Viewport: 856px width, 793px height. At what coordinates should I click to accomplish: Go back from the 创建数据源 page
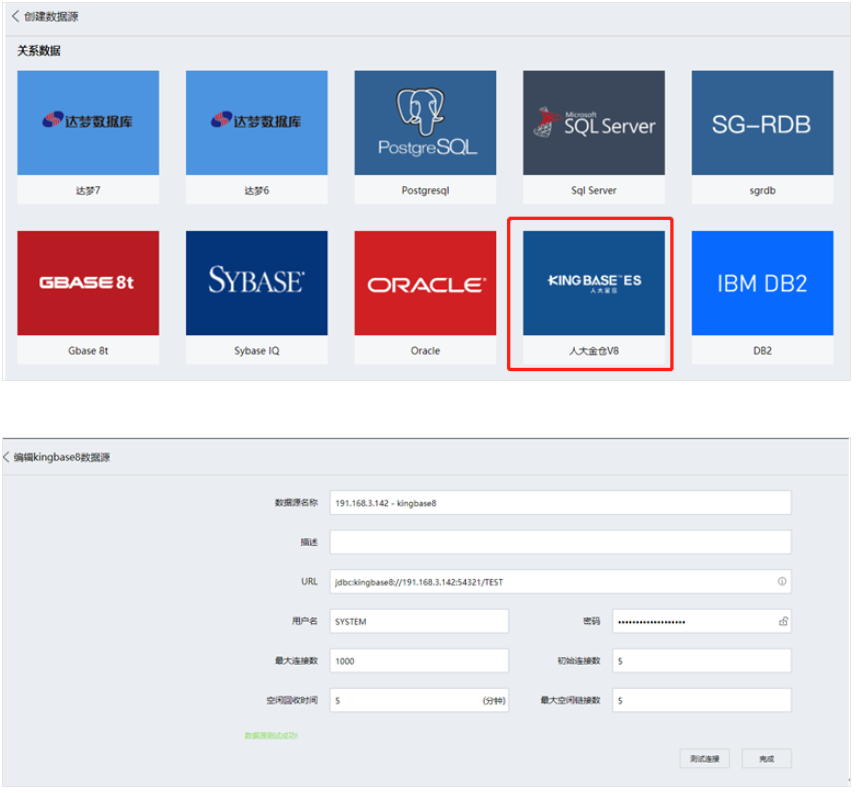pos(15,16)
